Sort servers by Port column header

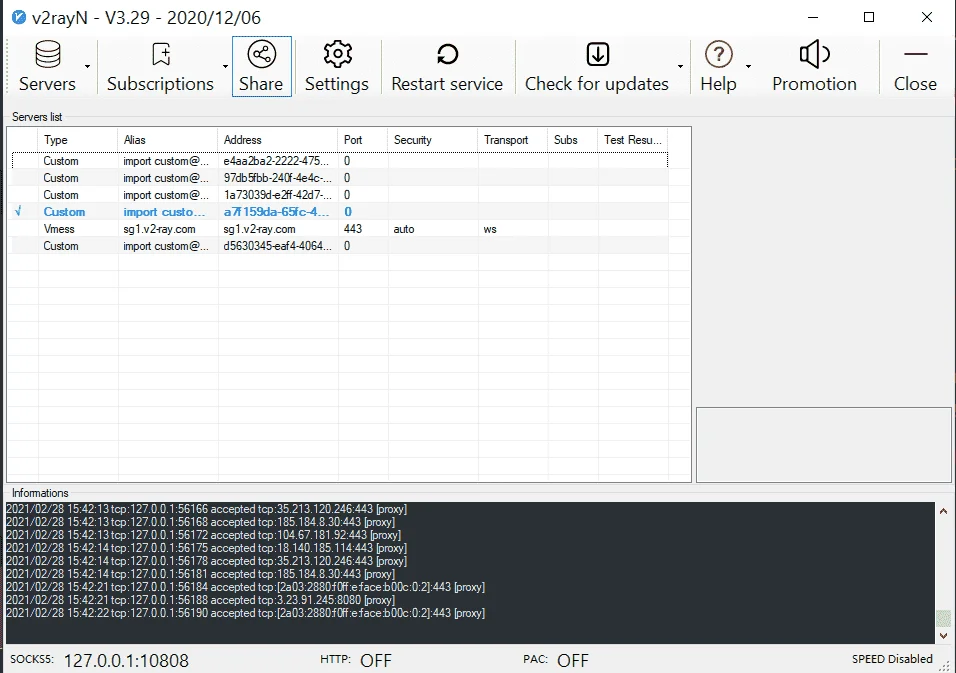[x=363, y=140]
